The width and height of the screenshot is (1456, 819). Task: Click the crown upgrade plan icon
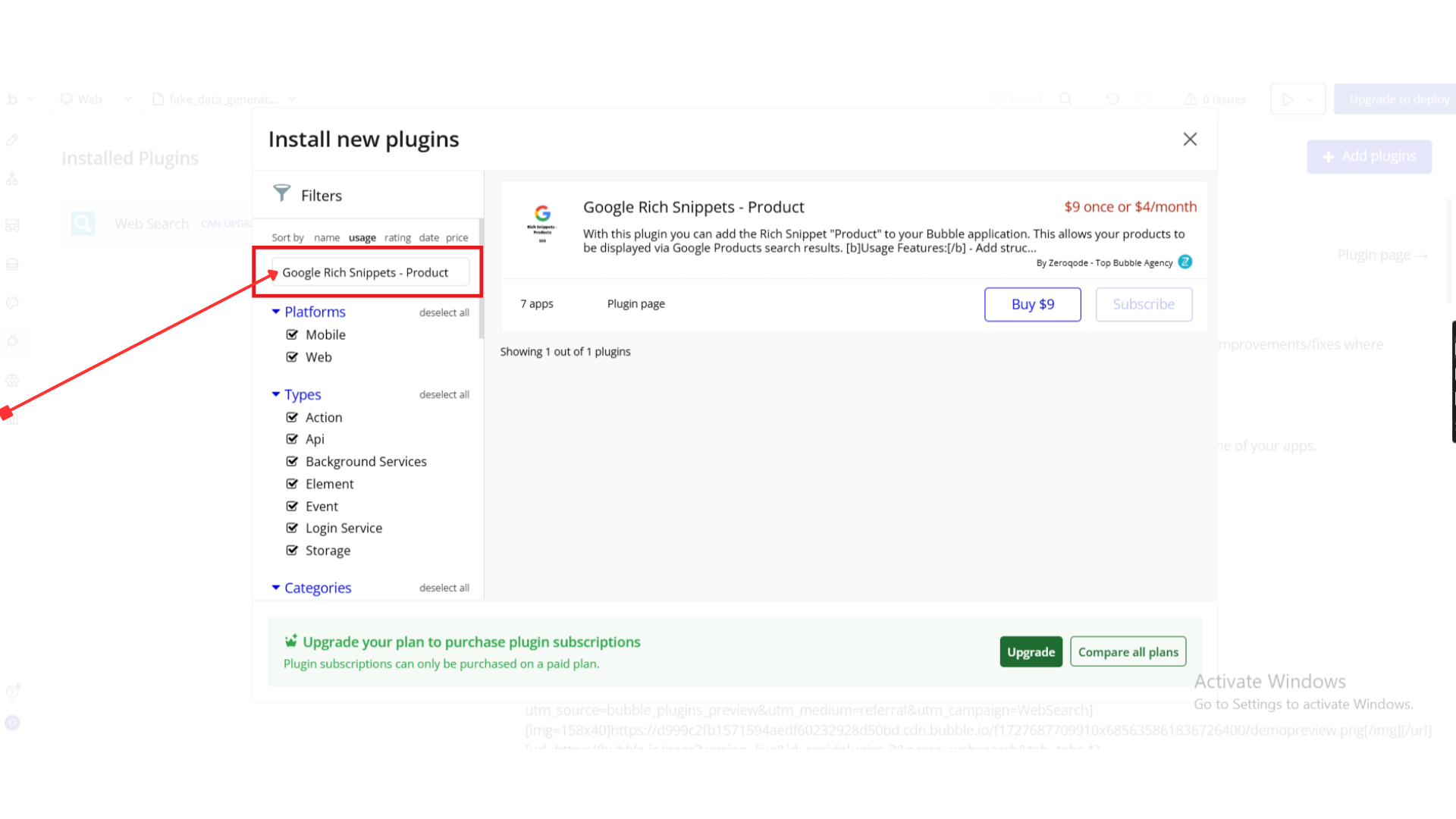pyautogui.click(x=290, y=642)
